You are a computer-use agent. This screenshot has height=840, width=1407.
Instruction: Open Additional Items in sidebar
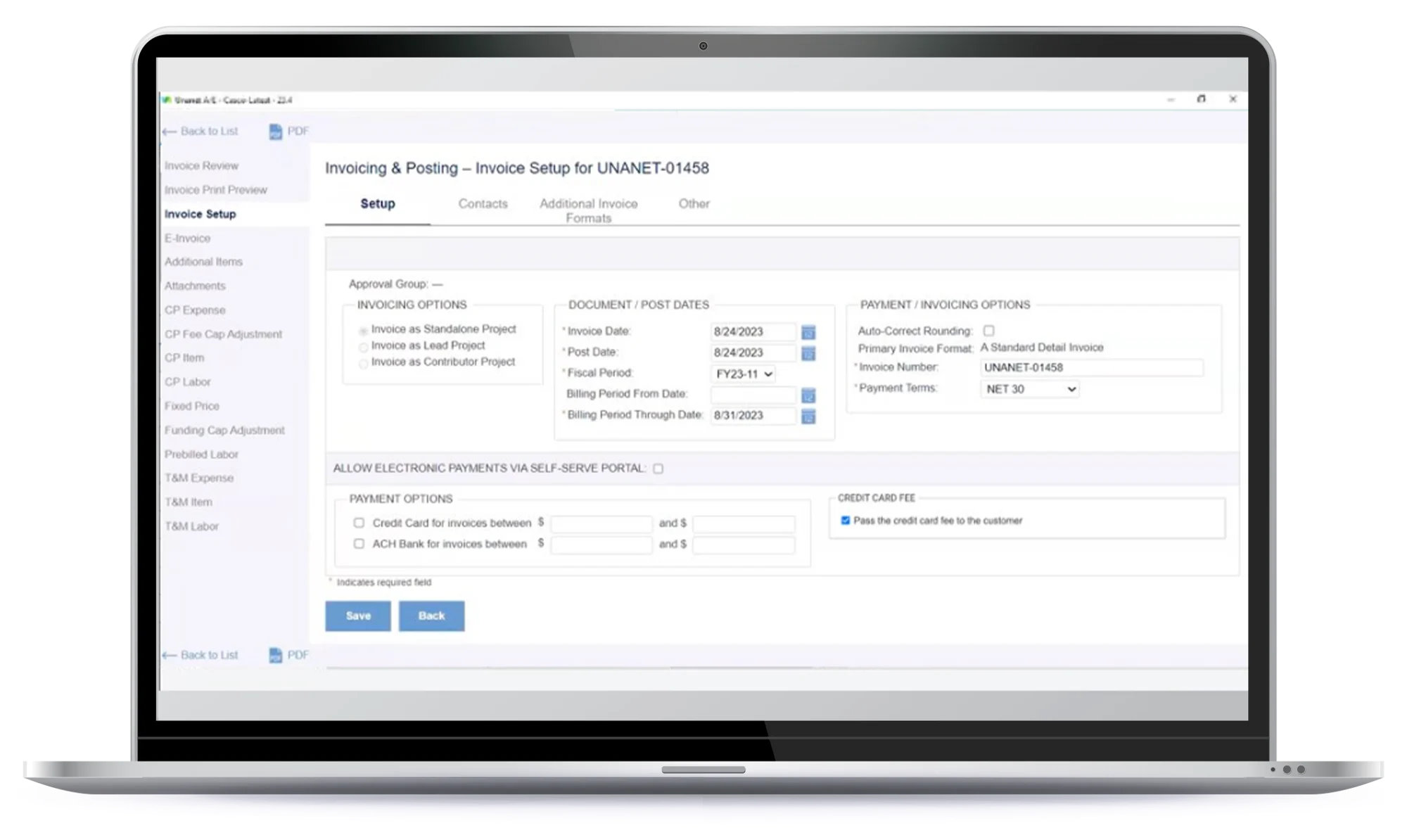pyautogui.click(x=203, y=262)
